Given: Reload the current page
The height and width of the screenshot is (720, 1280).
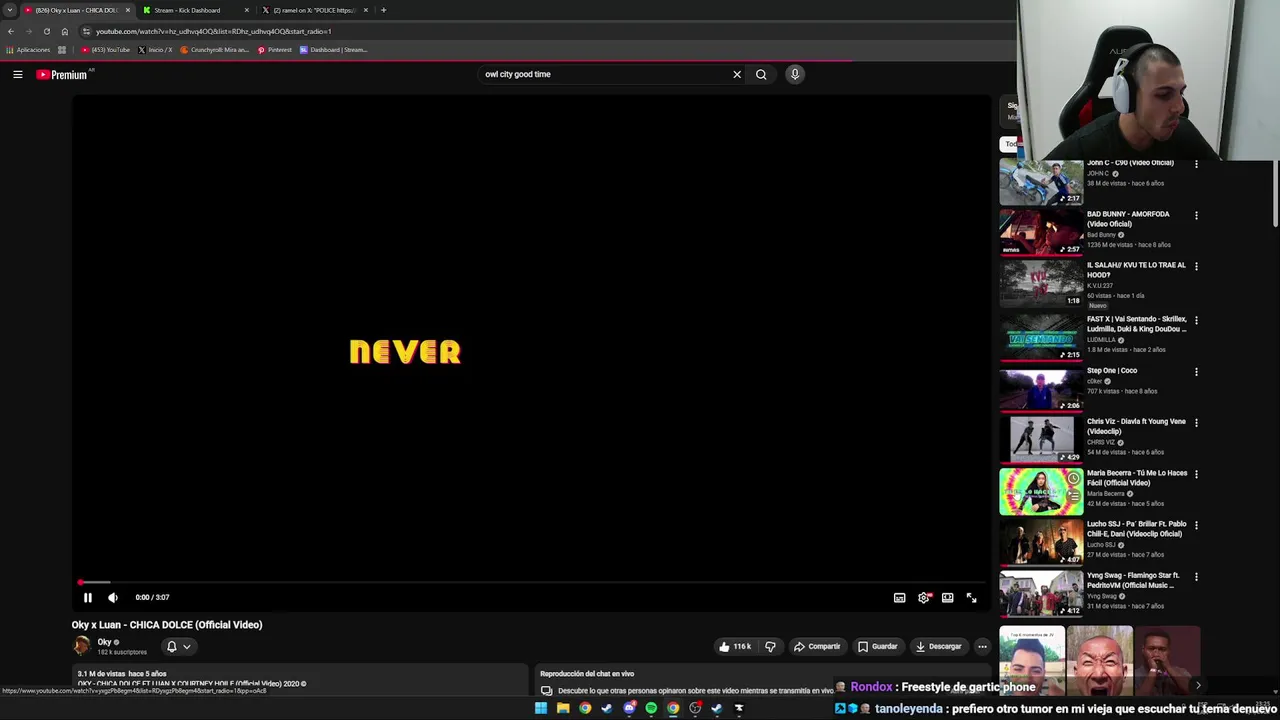Looking at the screenshot, I should [x=46, y=31].
